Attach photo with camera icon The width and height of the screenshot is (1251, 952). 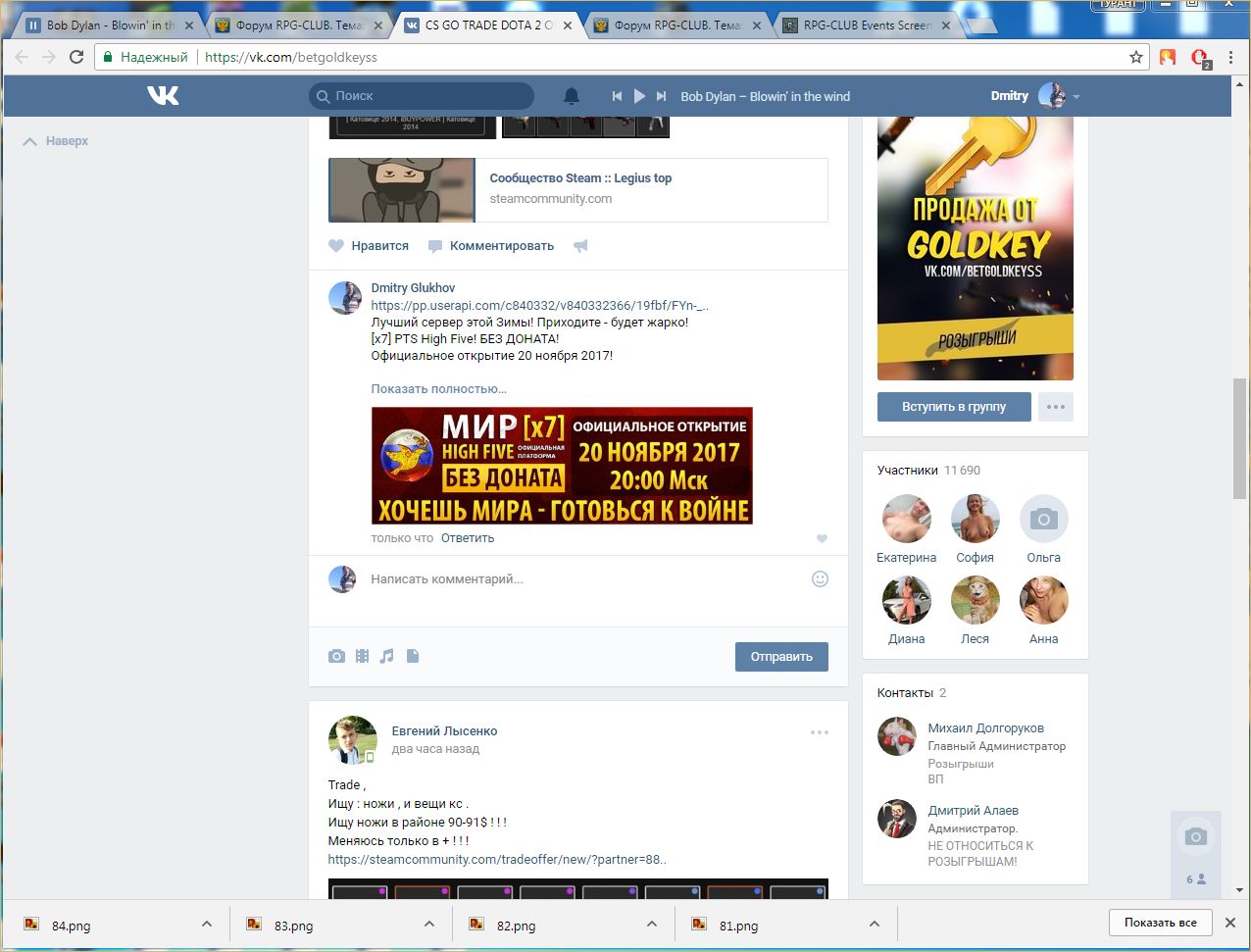point(337,656)
